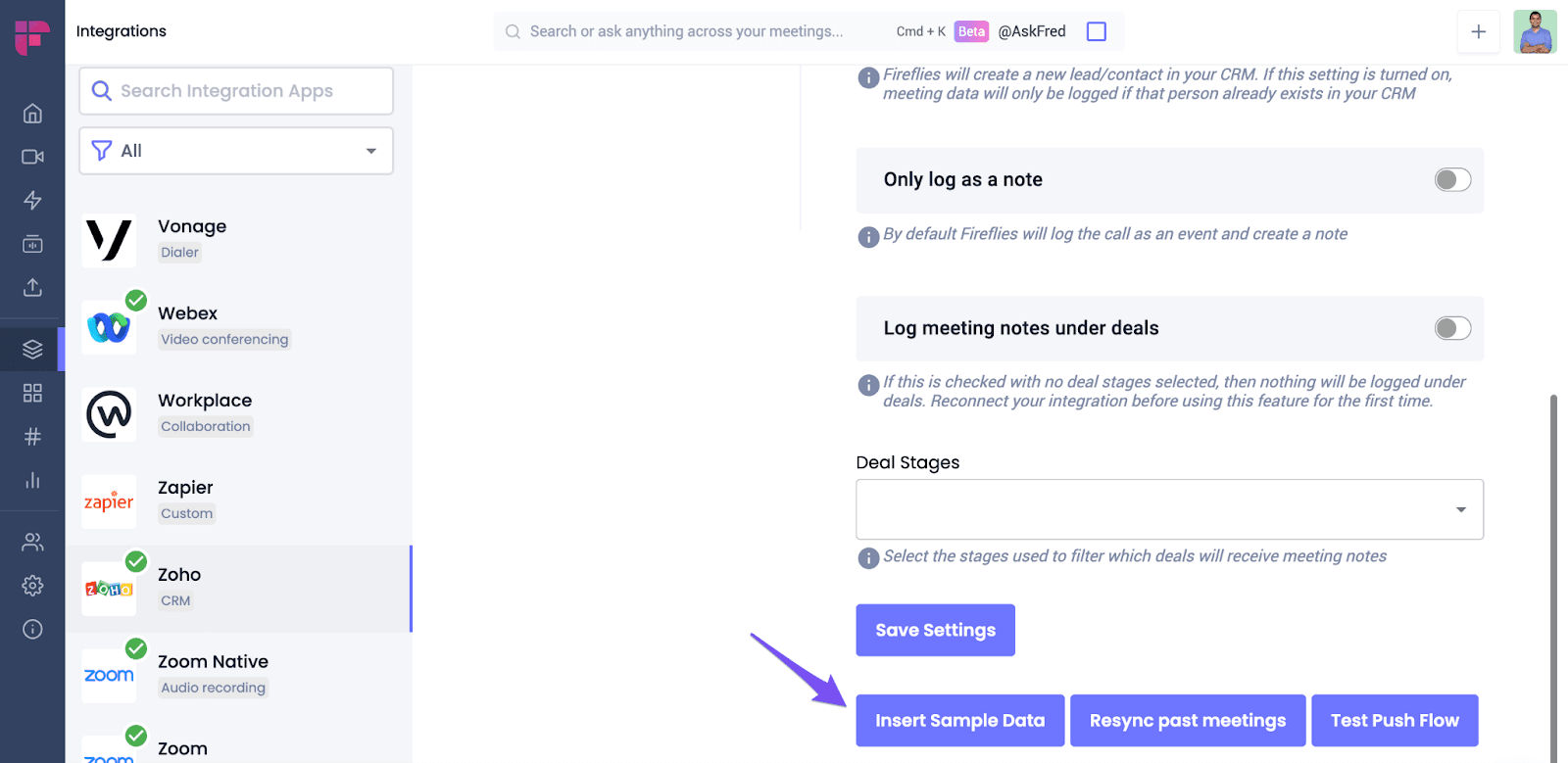The width and height of the screenshot is (1568, 763).
Task: Select Vonage Dialer integration
Action: pyautogui.click(x=238, y=239)
